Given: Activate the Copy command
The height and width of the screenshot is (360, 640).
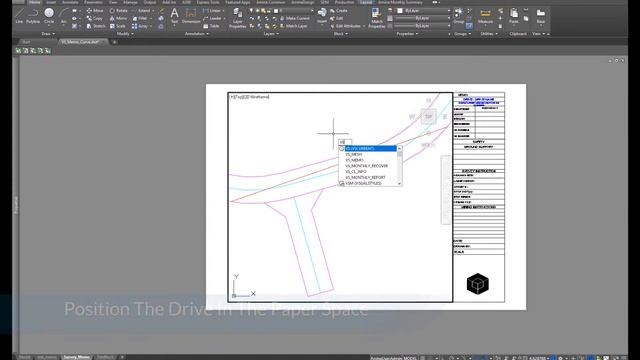Looking at the screenshot, I should [94, 18].
